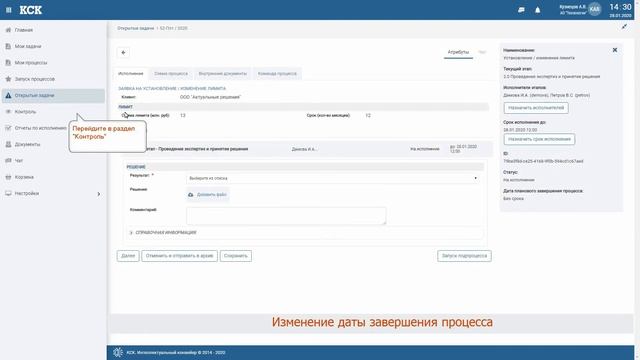
Task: Click Назначить исполнителей button
Action: pyautogui.click(x=536, y=108)
